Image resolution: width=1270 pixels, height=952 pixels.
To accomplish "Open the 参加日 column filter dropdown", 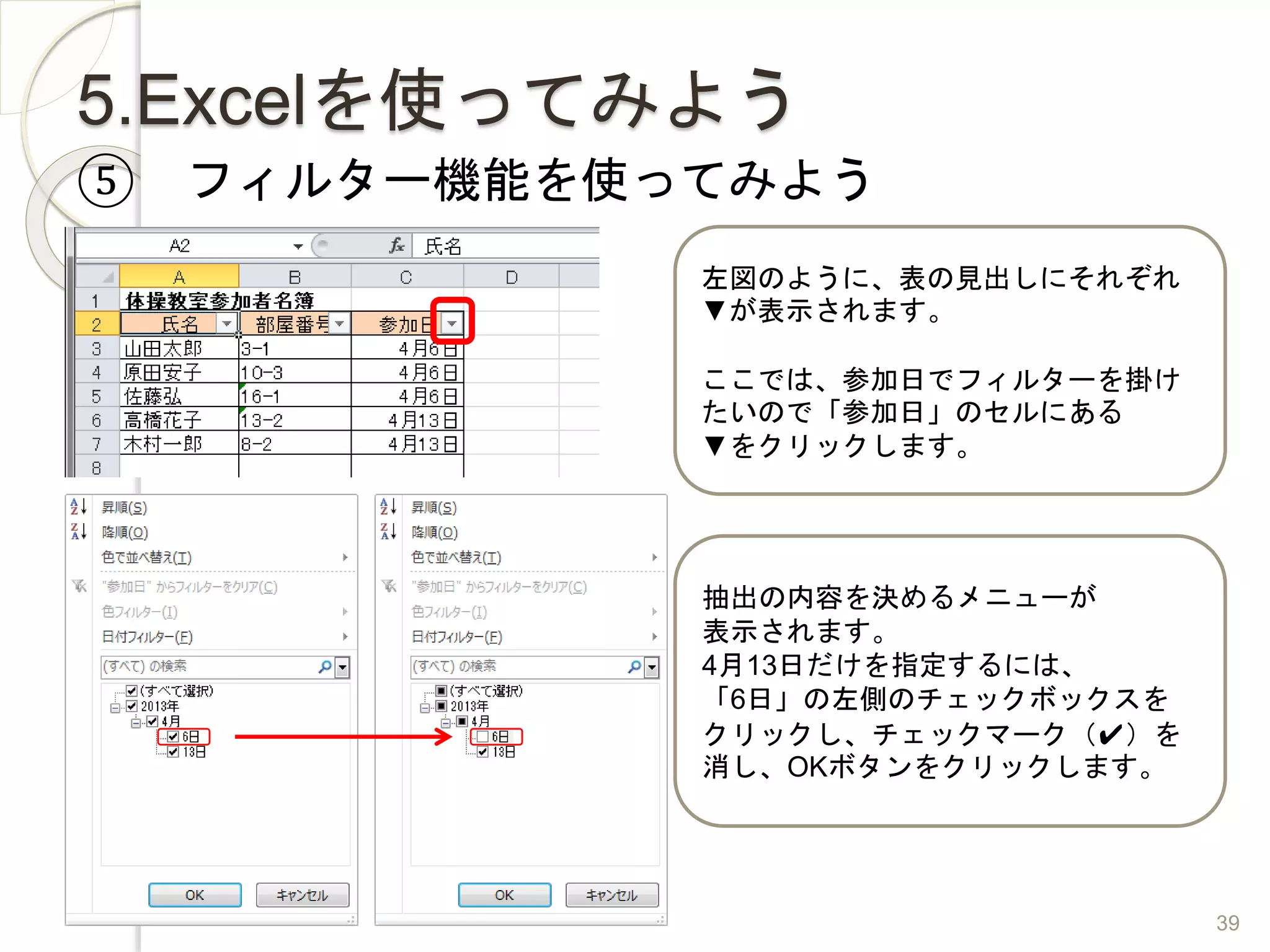I will click(452, 324).
